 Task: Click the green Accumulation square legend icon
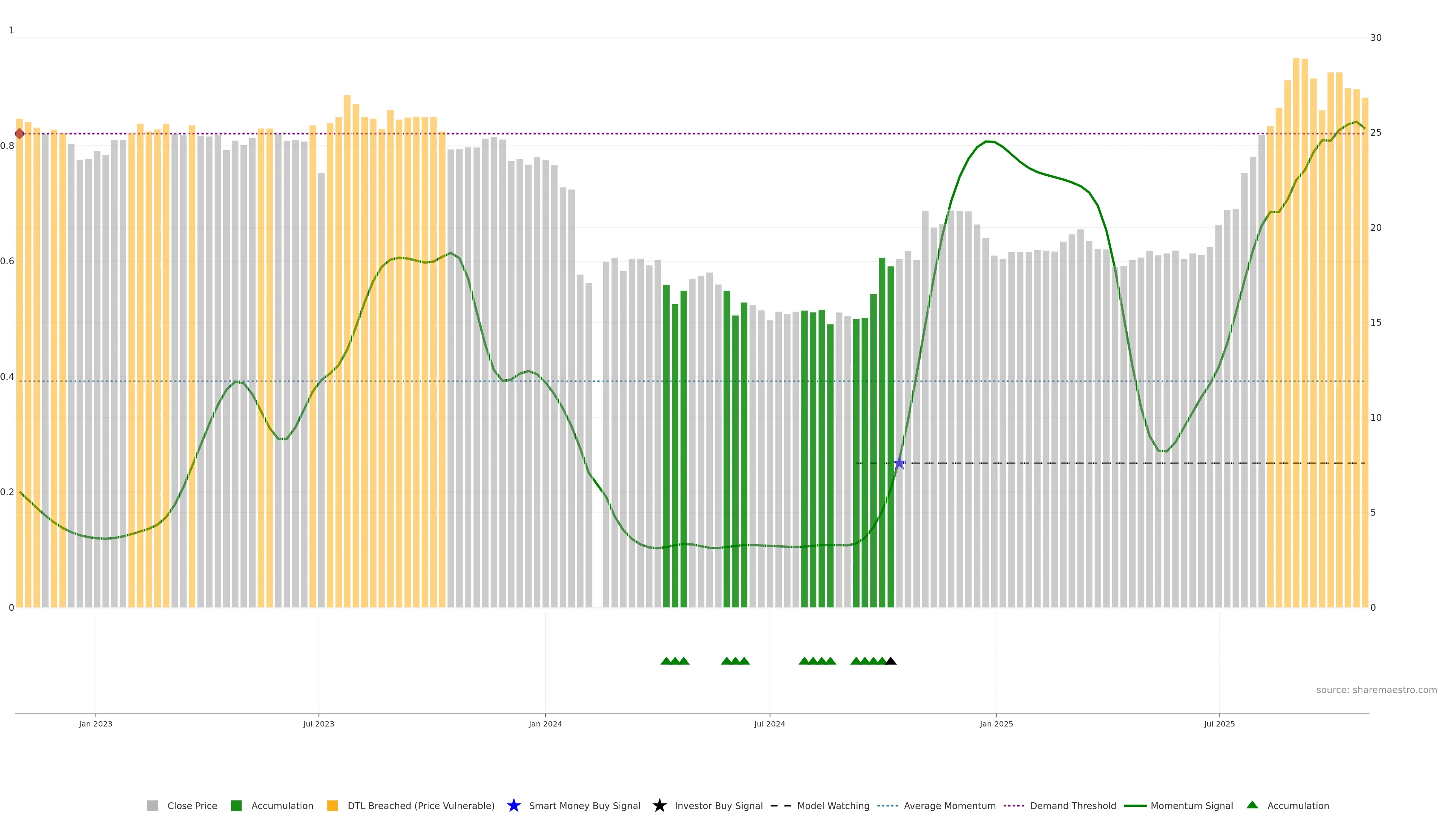tap(236, 805)
